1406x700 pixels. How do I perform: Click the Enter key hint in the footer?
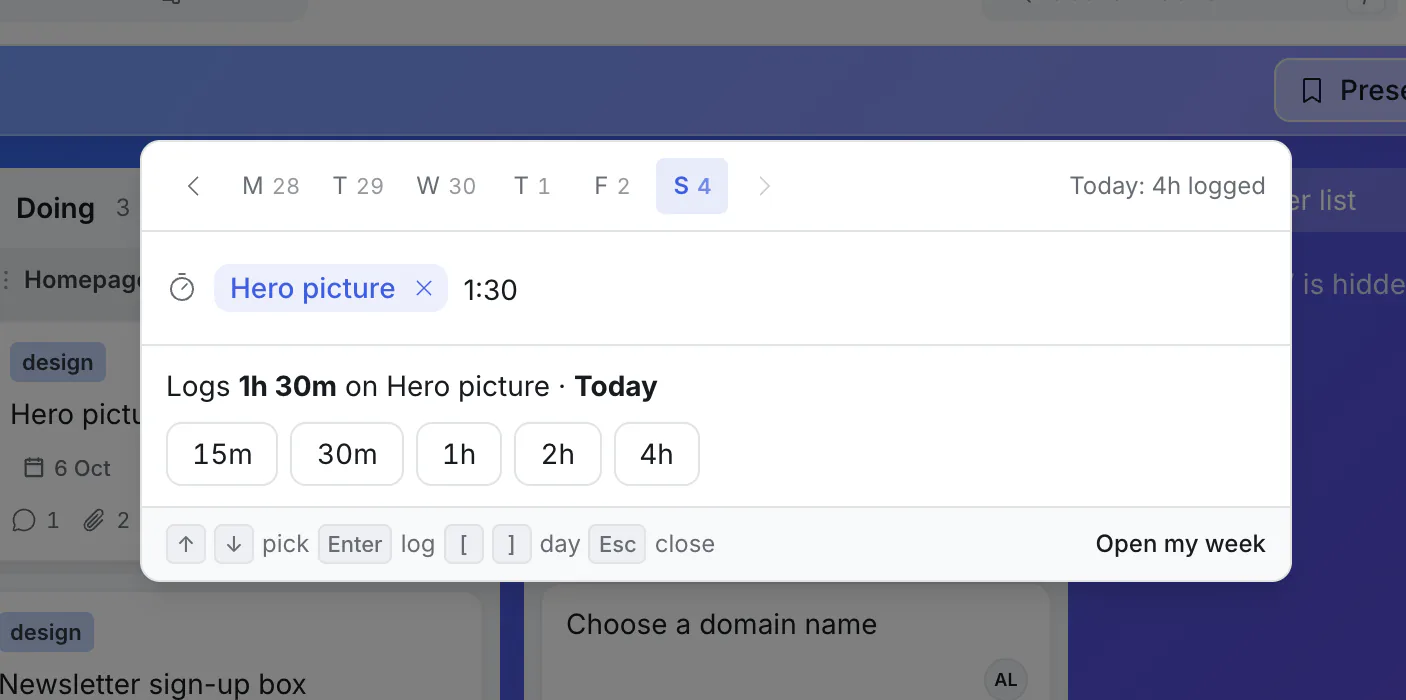[x=355, y=544]
